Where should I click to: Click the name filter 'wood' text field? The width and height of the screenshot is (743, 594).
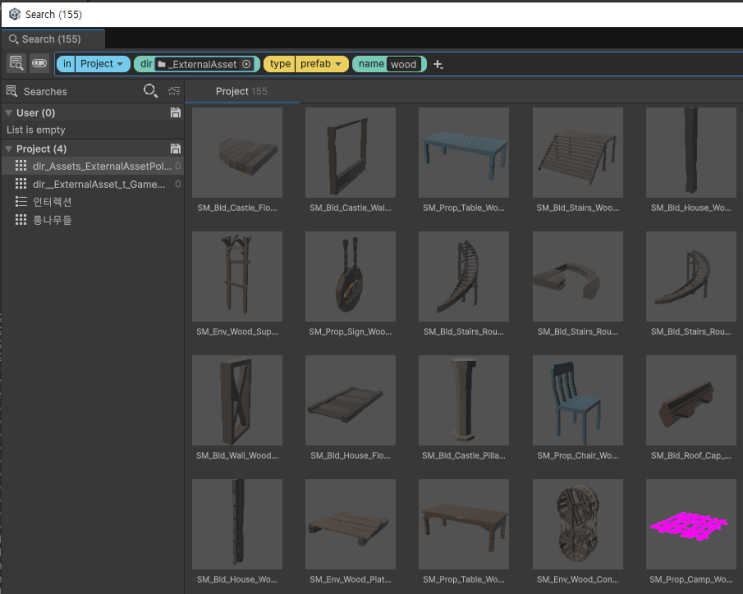tap(404, 64)
